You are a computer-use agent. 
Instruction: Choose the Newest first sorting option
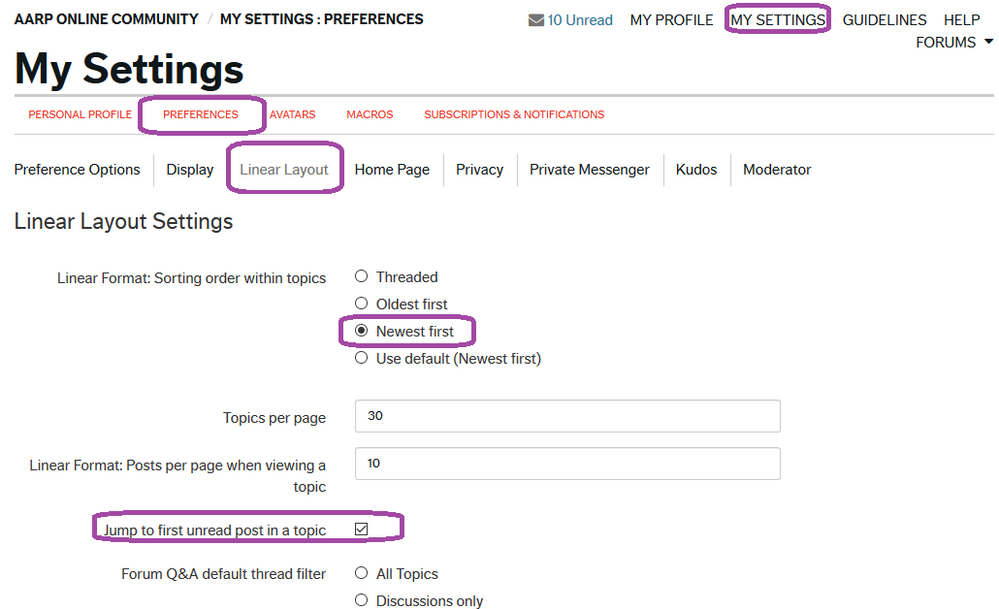[x=362, y=331]
